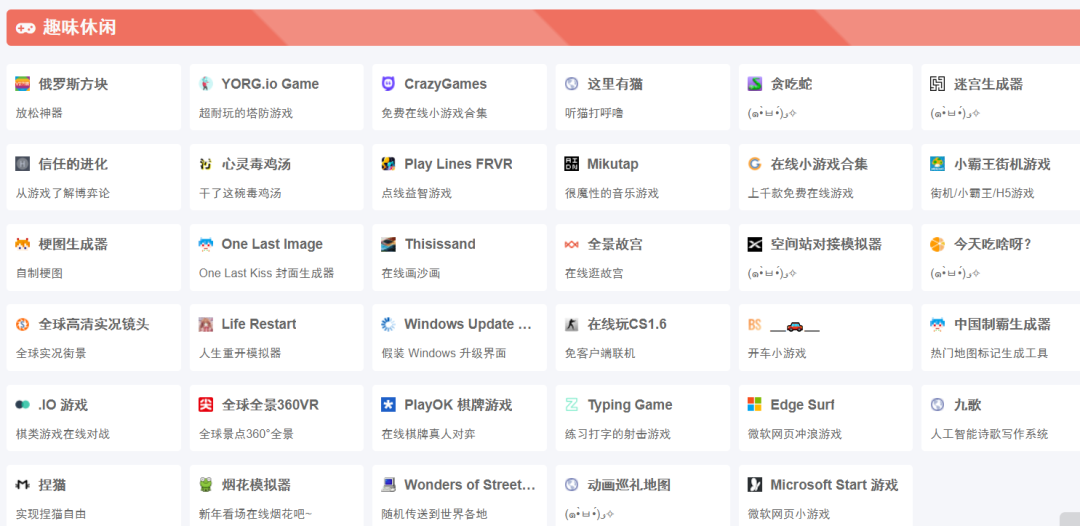Open the 九歌 title link
The height and width of the screenshot is (526, 1080).
pyautogui.click(x=968, y=405)
